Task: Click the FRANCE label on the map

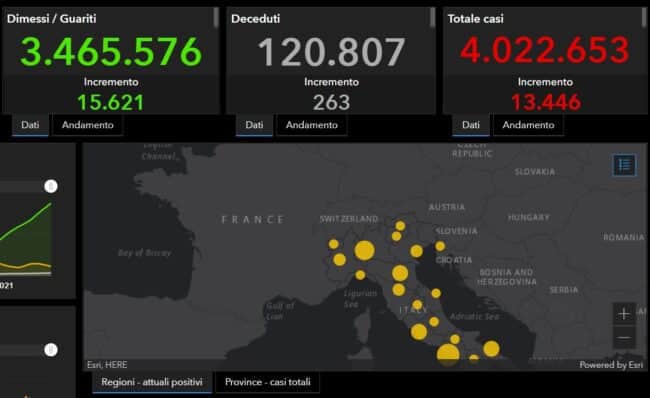Action: pos(253,219)
